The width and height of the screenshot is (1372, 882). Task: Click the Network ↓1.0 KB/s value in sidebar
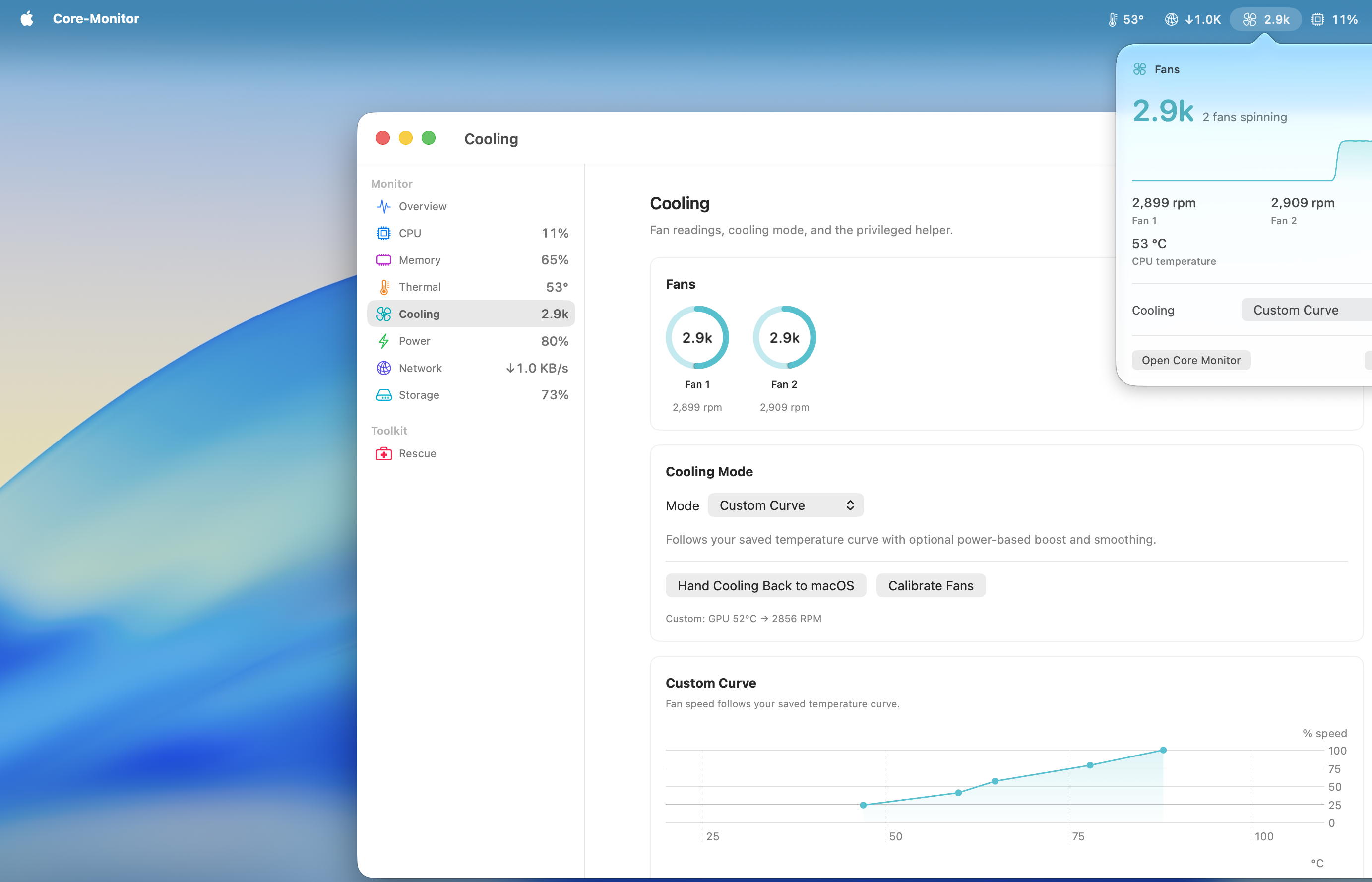(x=537, y=368)
